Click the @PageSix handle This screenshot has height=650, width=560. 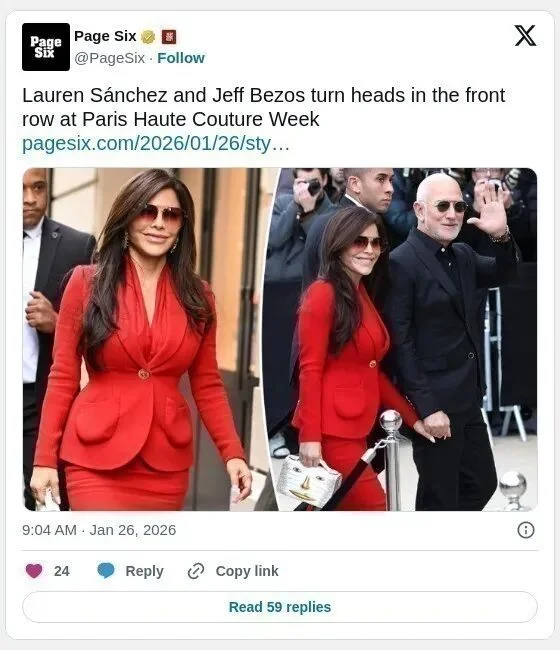(x=110, y=58)
